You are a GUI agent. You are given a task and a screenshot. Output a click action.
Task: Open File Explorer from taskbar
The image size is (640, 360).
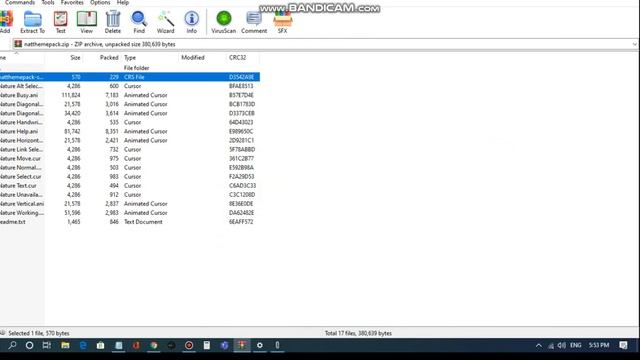pos(65,345)
